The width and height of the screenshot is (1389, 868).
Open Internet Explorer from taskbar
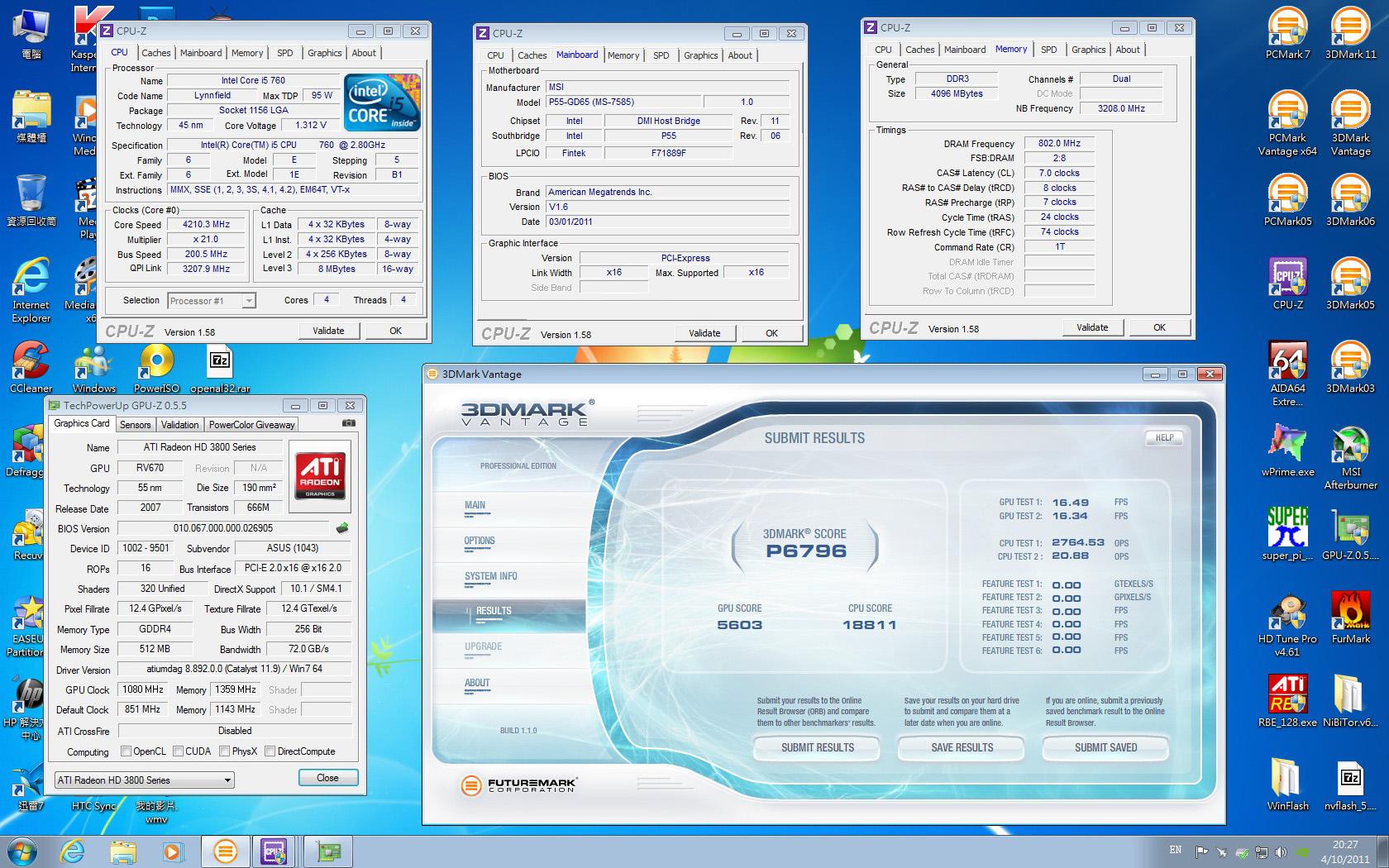[73, 851]
